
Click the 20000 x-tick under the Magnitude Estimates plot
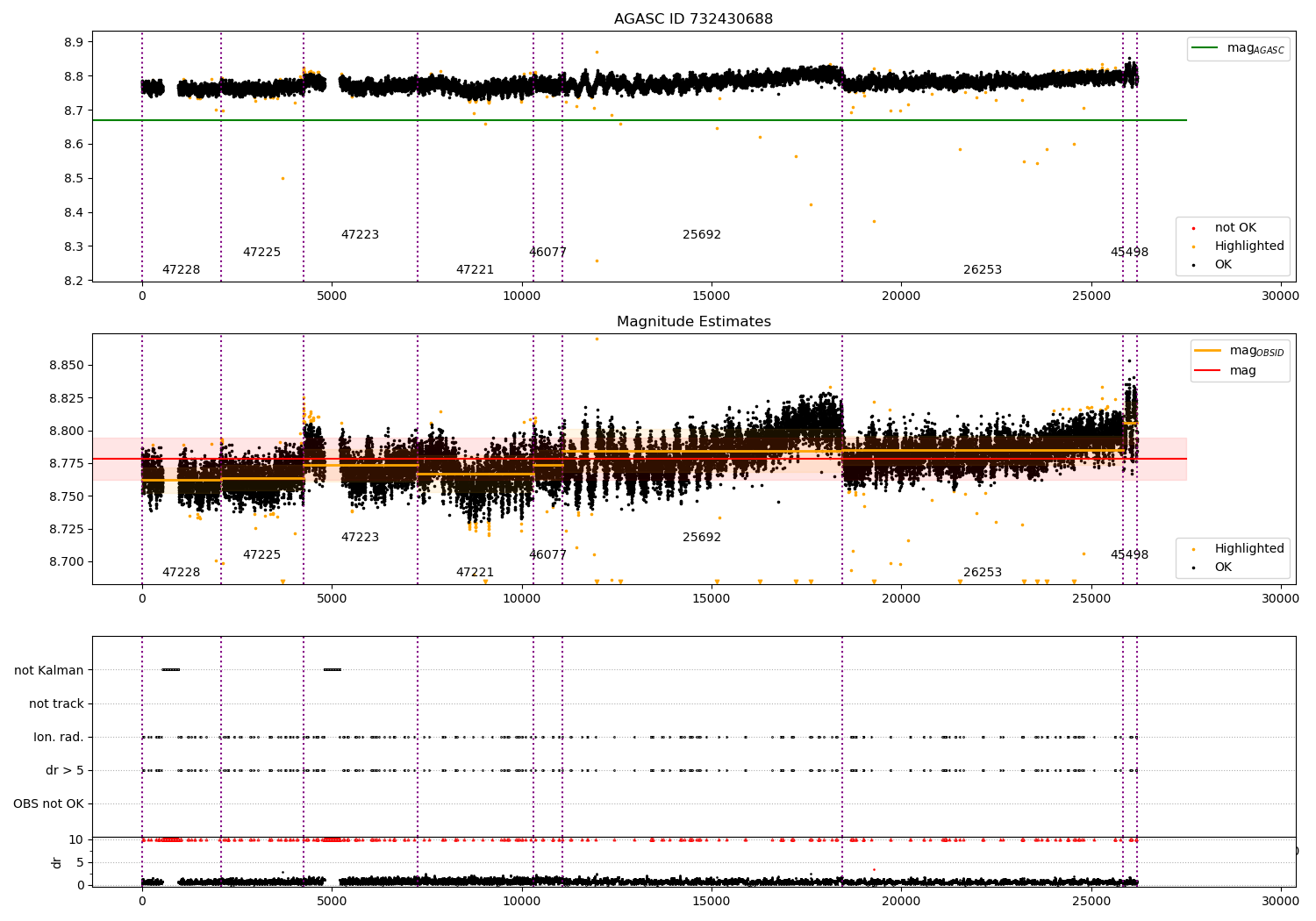tap(901, 599)
